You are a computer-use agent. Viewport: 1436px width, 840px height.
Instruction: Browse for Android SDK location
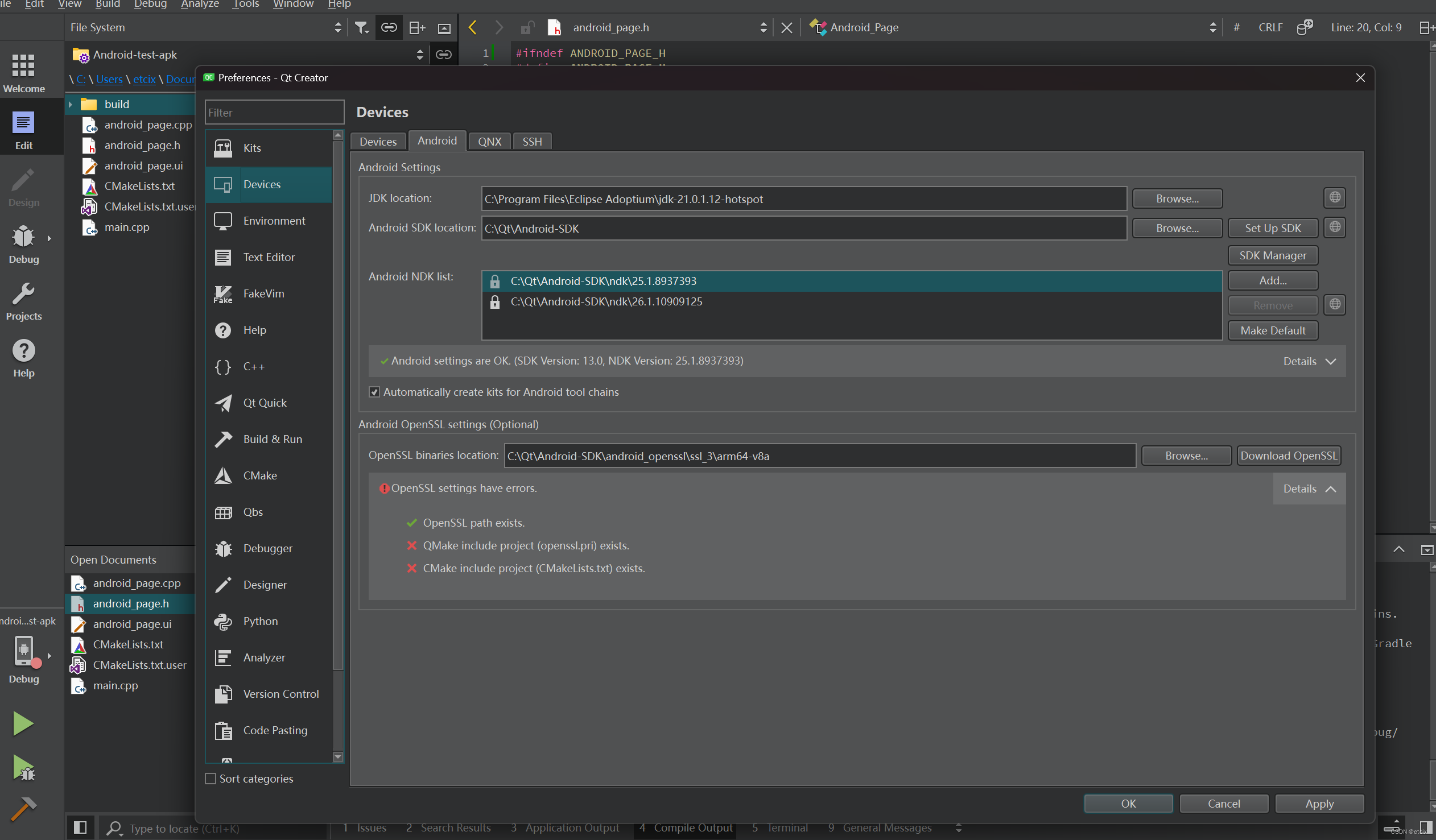click(x=1177, y=228)
